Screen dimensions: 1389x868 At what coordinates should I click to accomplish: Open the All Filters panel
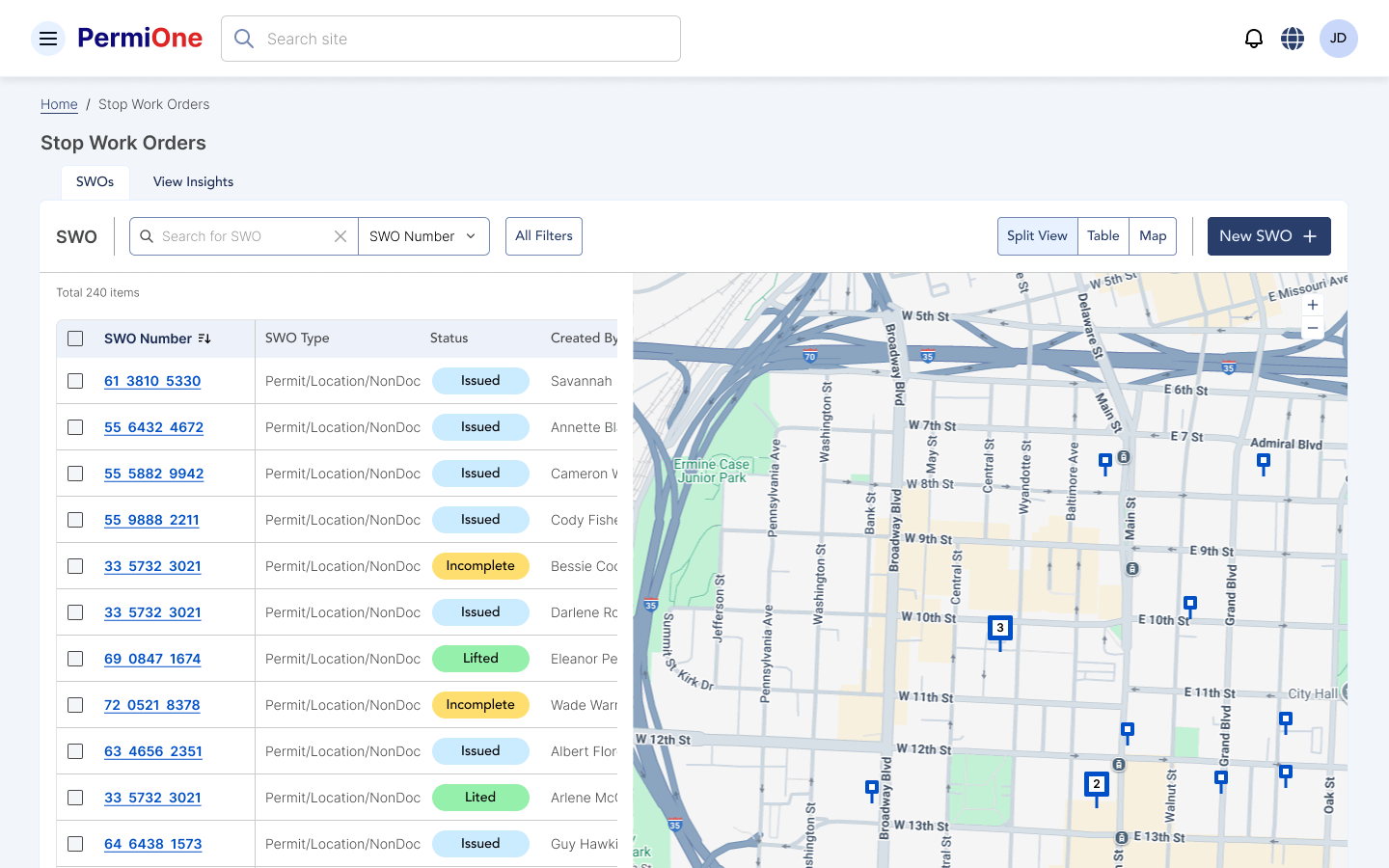pyautogui.click(x=543, y=236)
